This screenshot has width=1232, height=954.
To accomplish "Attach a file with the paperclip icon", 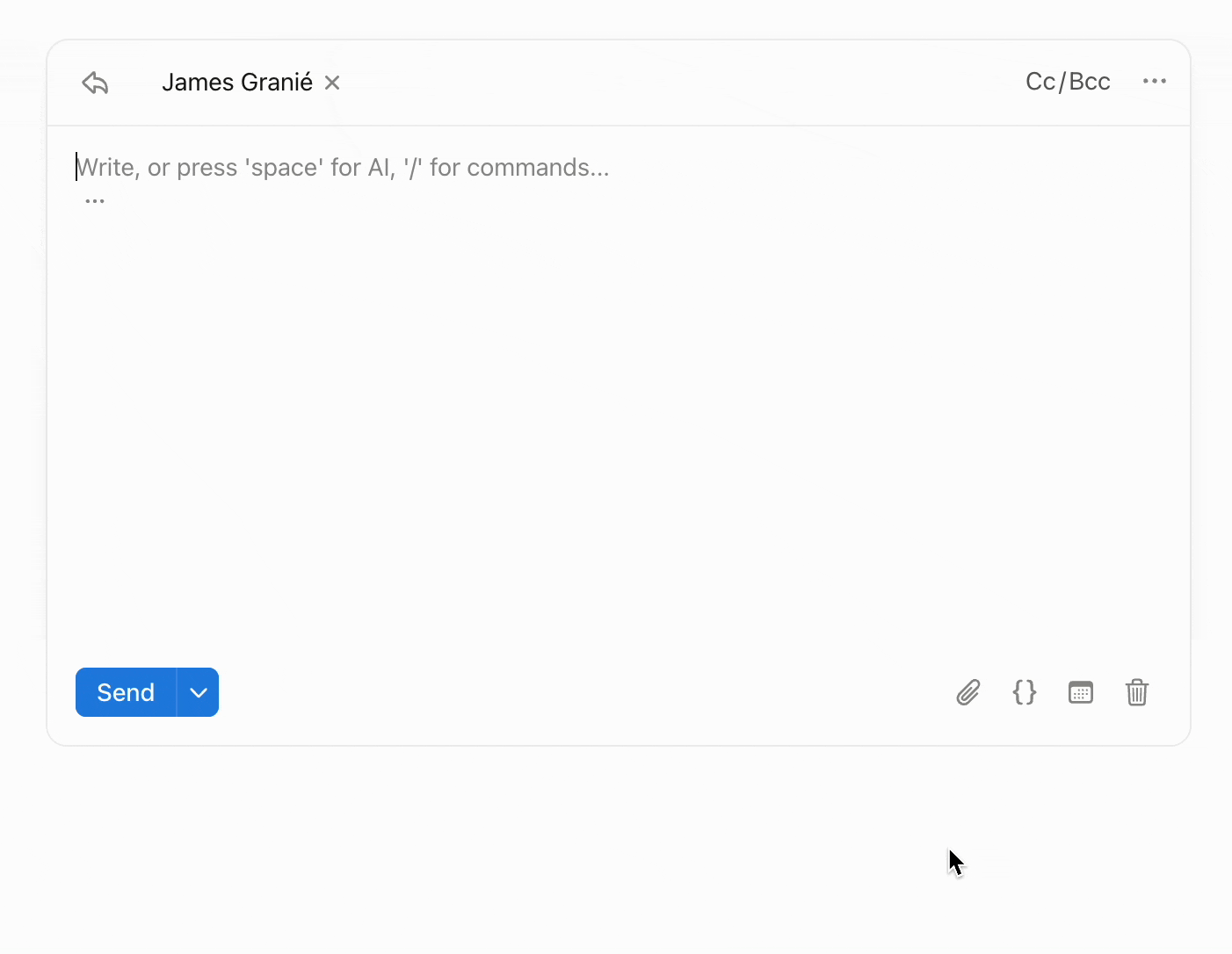I will 967,692.
